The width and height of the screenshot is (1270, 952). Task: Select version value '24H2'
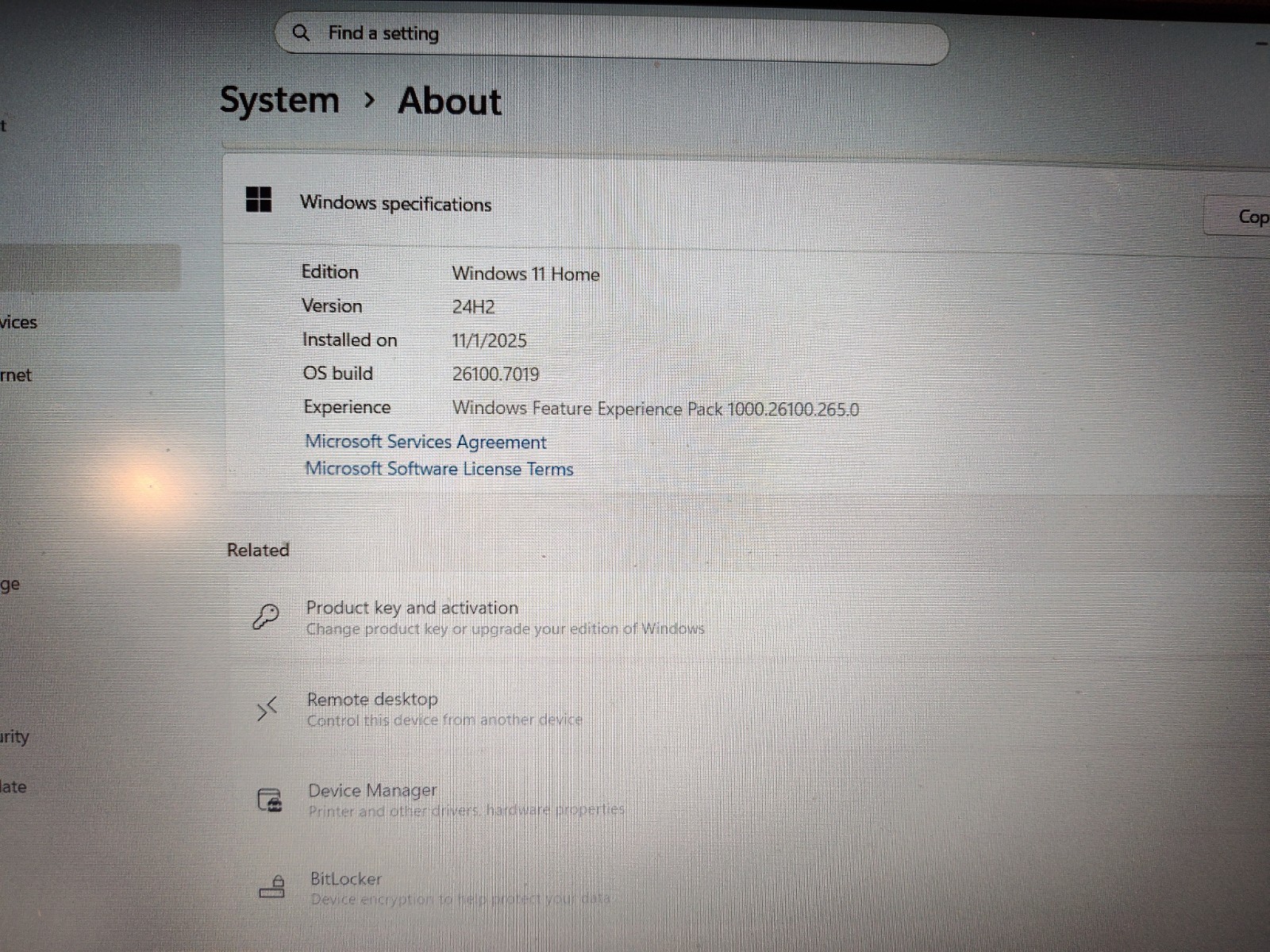473,307
